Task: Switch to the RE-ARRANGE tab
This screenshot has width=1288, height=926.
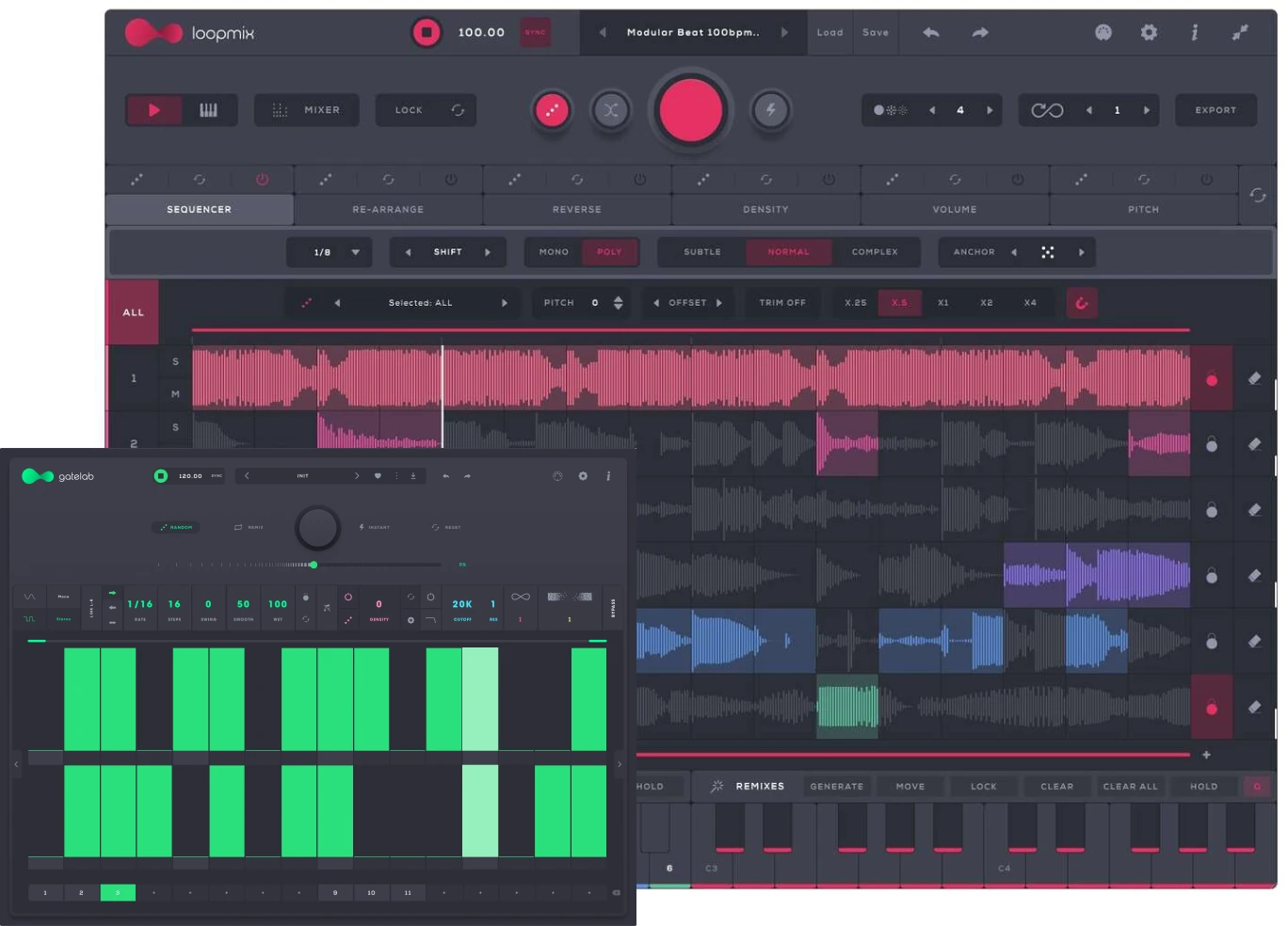Action: (388, 210)
